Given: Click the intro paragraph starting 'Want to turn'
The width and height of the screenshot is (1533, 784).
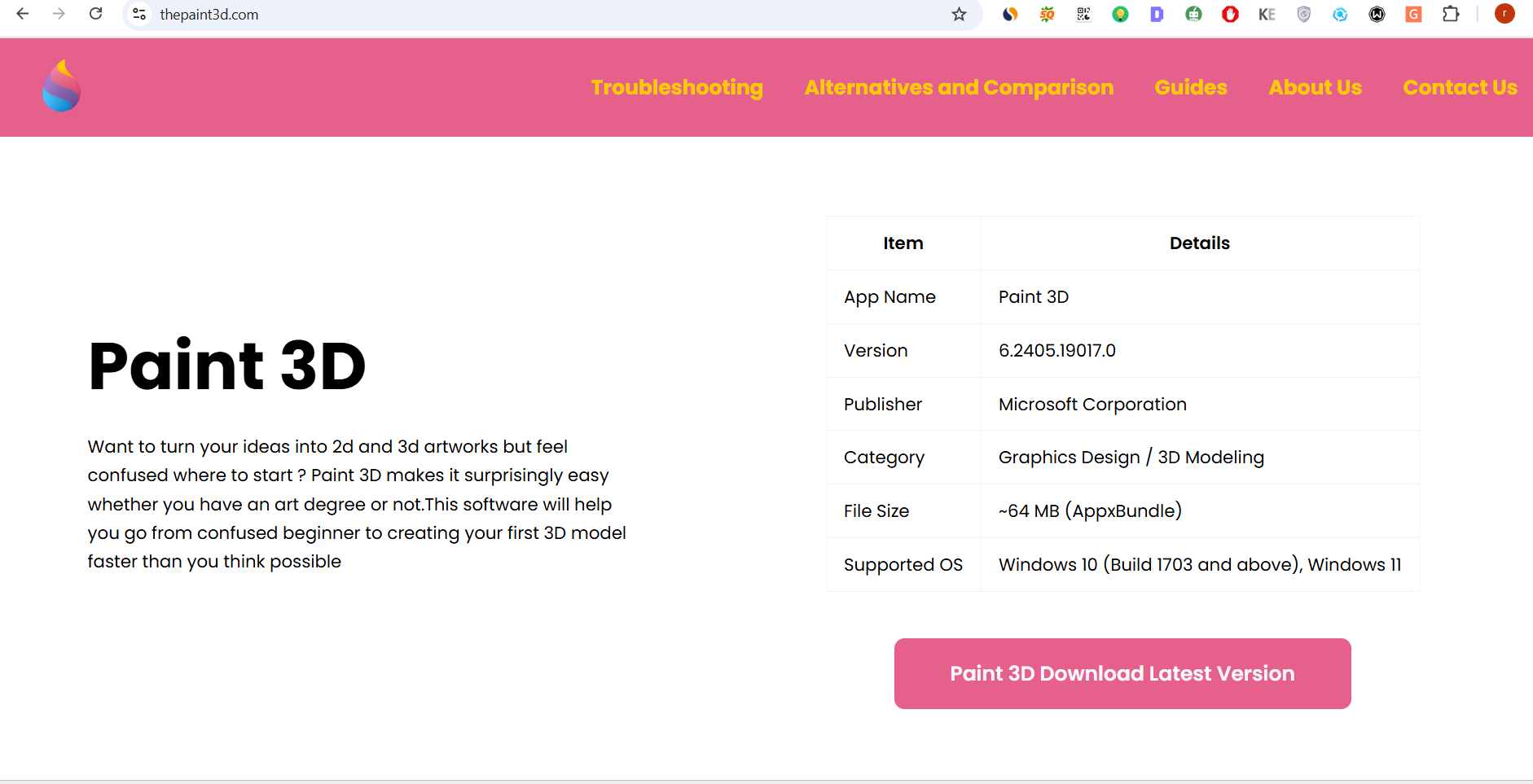Looking at the screenshot, I should [x=357, y=504].
